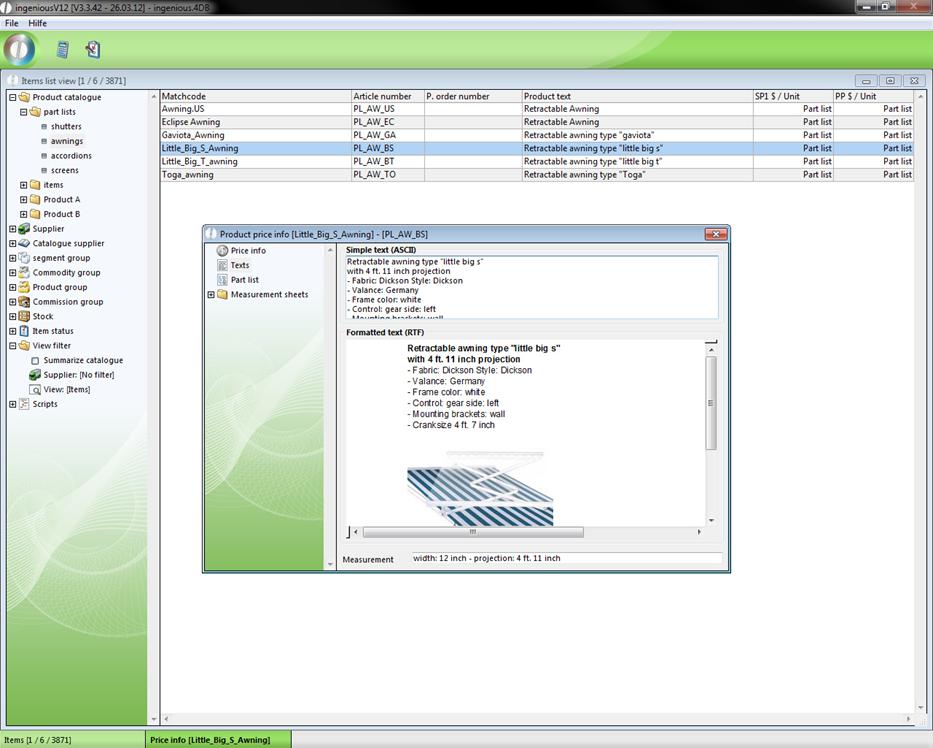
Task: Expand the Commodity group node
Action: pos(13,273)
